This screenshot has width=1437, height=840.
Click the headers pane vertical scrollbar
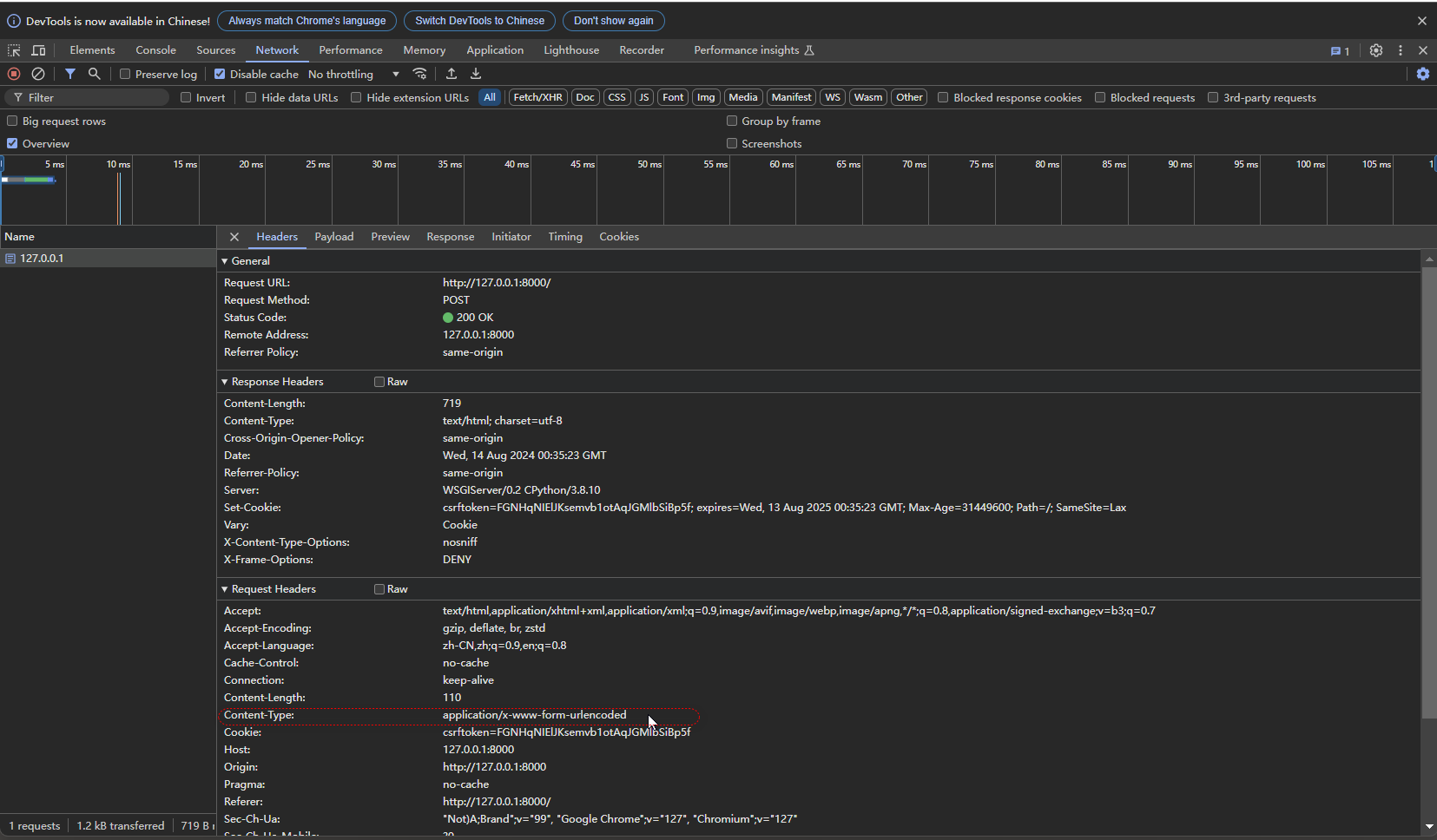[1428, 493]
